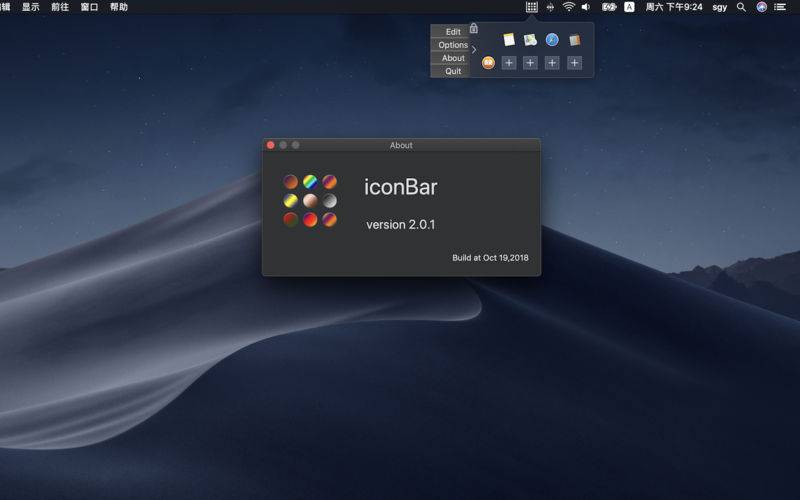Click the iconBar title text in About window

[401, 187]
